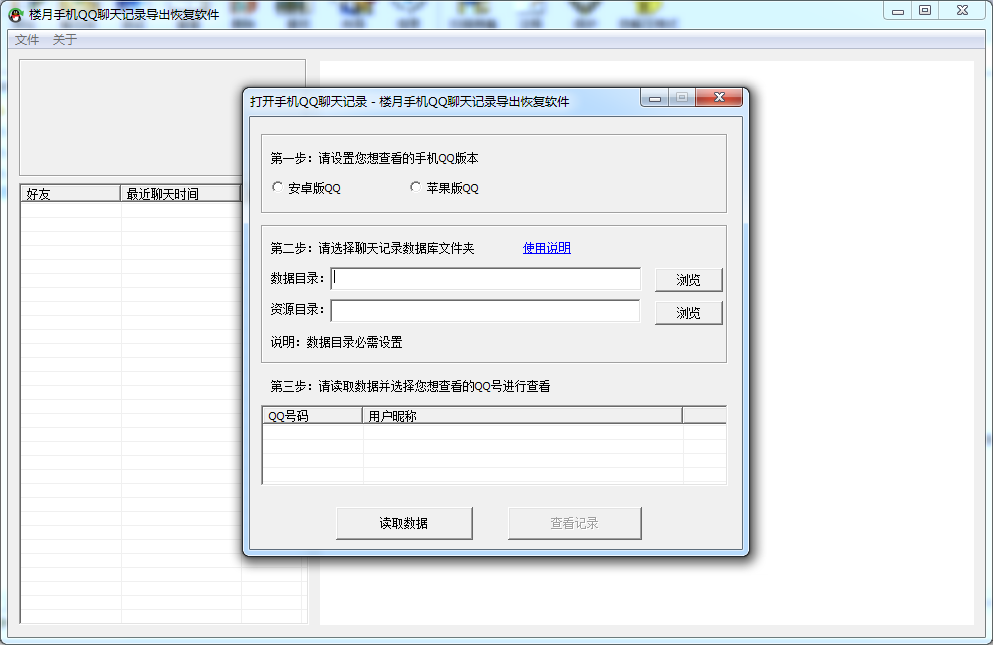Image resolution: width=993 pixels, height=645 pixels.
Task: Focus the 数据目录 input field
Action: (486, 278)
